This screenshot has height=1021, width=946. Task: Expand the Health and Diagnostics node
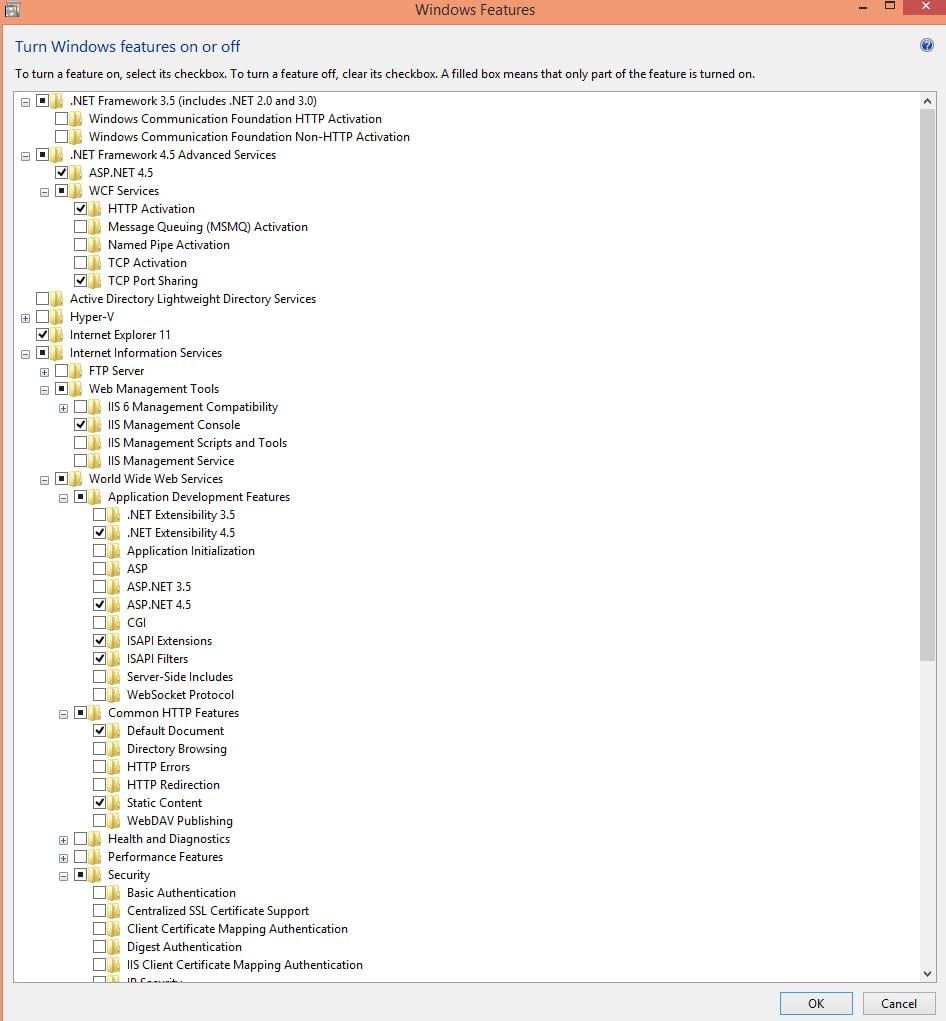tap(64, 839)
